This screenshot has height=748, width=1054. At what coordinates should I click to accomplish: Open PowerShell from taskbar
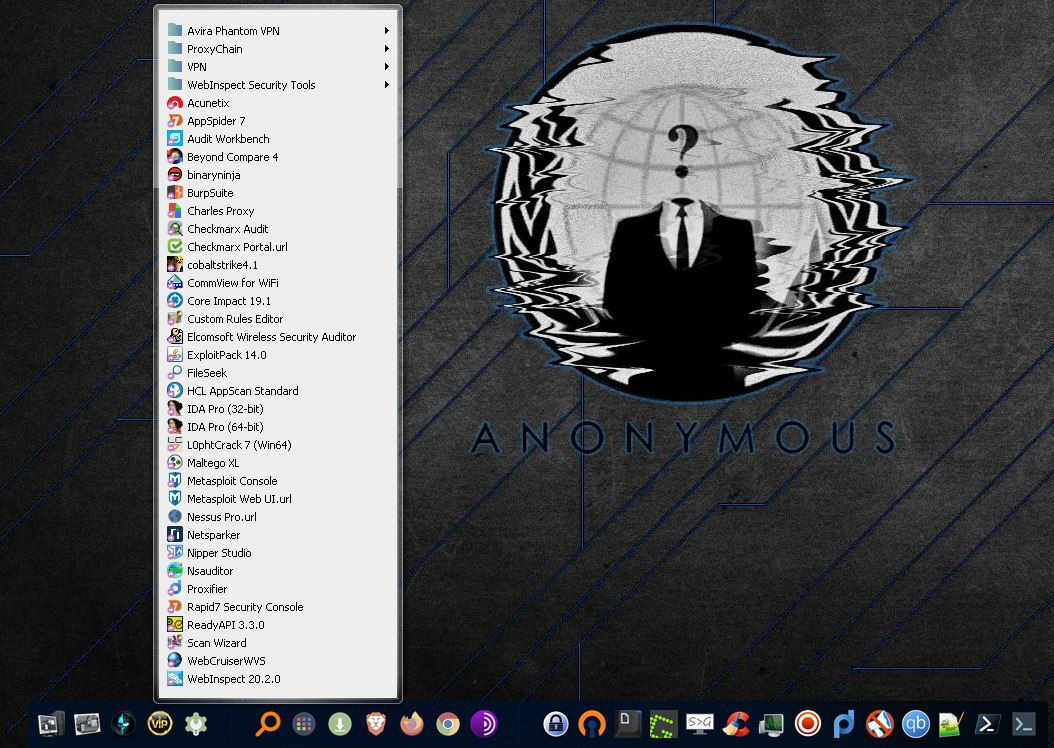click(x=987, y=724)
